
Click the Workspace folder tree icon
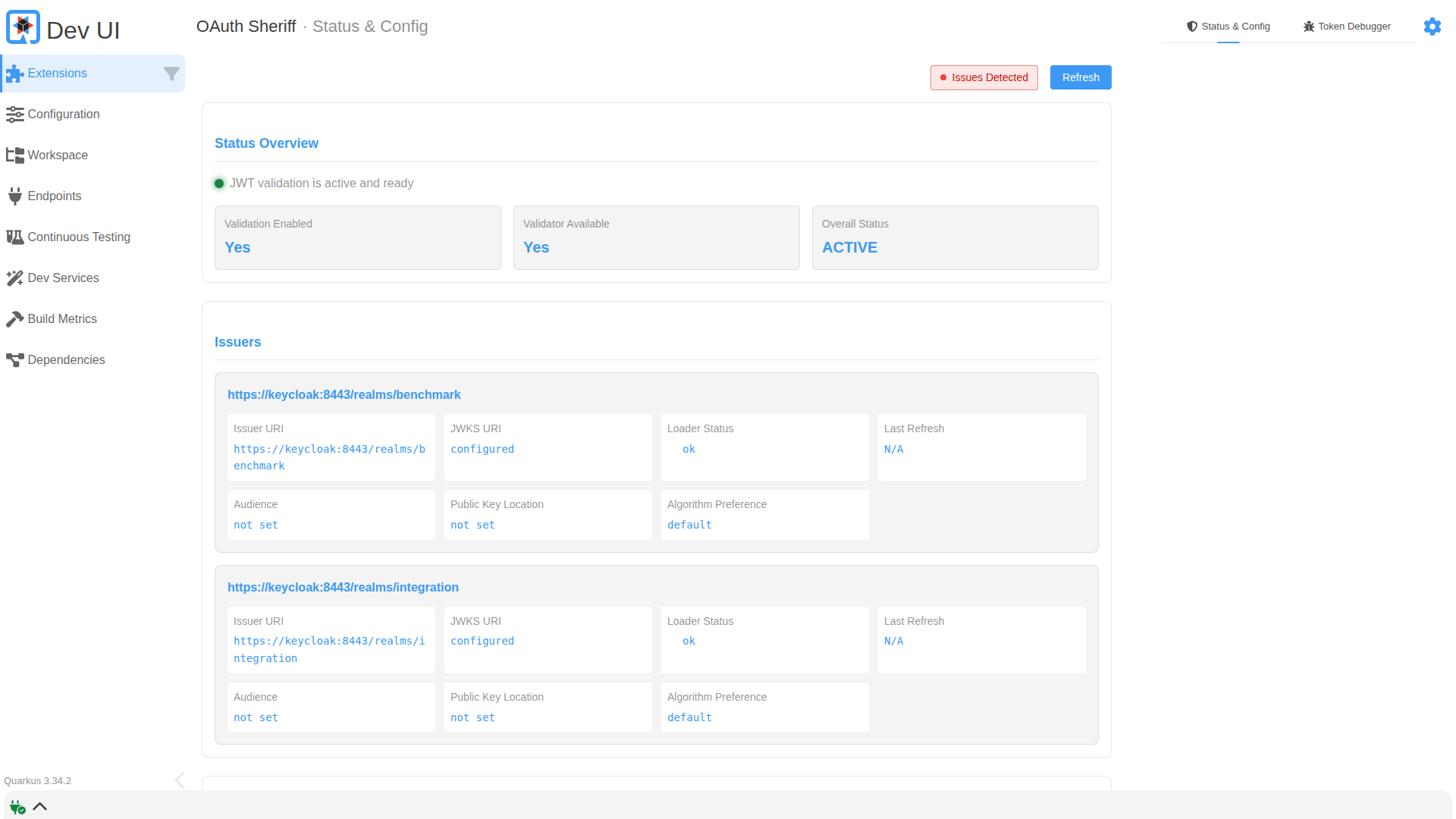point(14,155)
